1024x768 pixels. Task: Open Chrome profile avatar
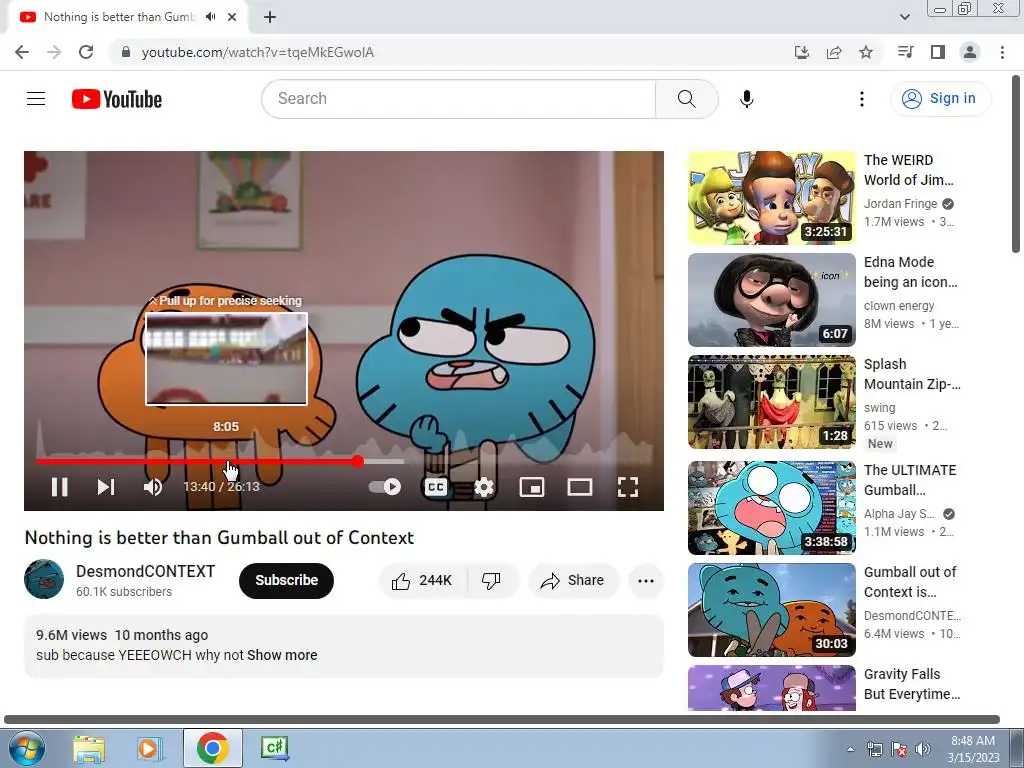(x=970, y=52)
